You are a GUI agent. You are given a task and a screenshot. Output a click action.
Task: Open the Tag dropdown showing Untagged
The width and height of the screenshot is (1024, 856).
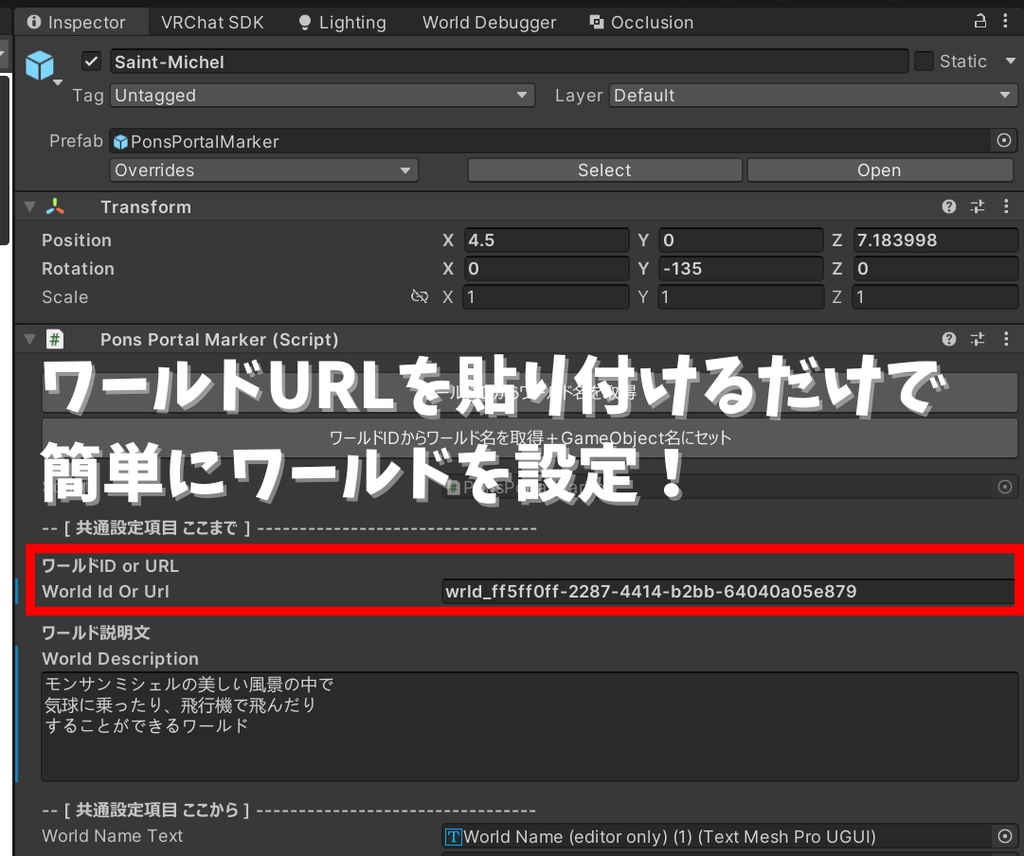pyautogui.click(x=322, y=95)
